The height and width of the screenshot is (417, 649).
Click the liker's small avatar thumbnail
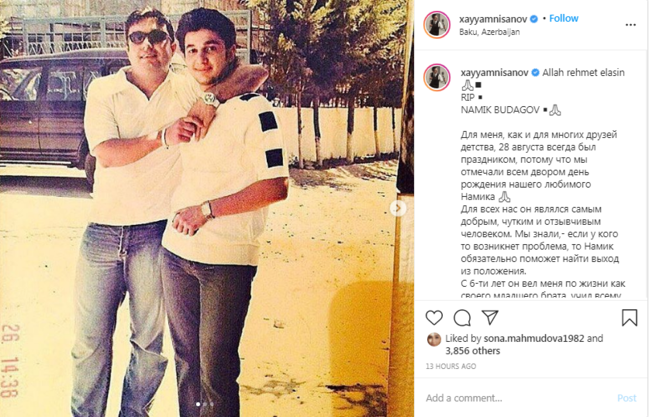[434, 340]
